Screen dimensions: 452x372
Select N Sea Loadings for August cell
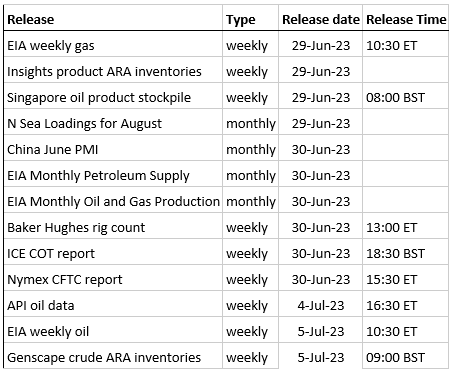[x=113, y=123]
